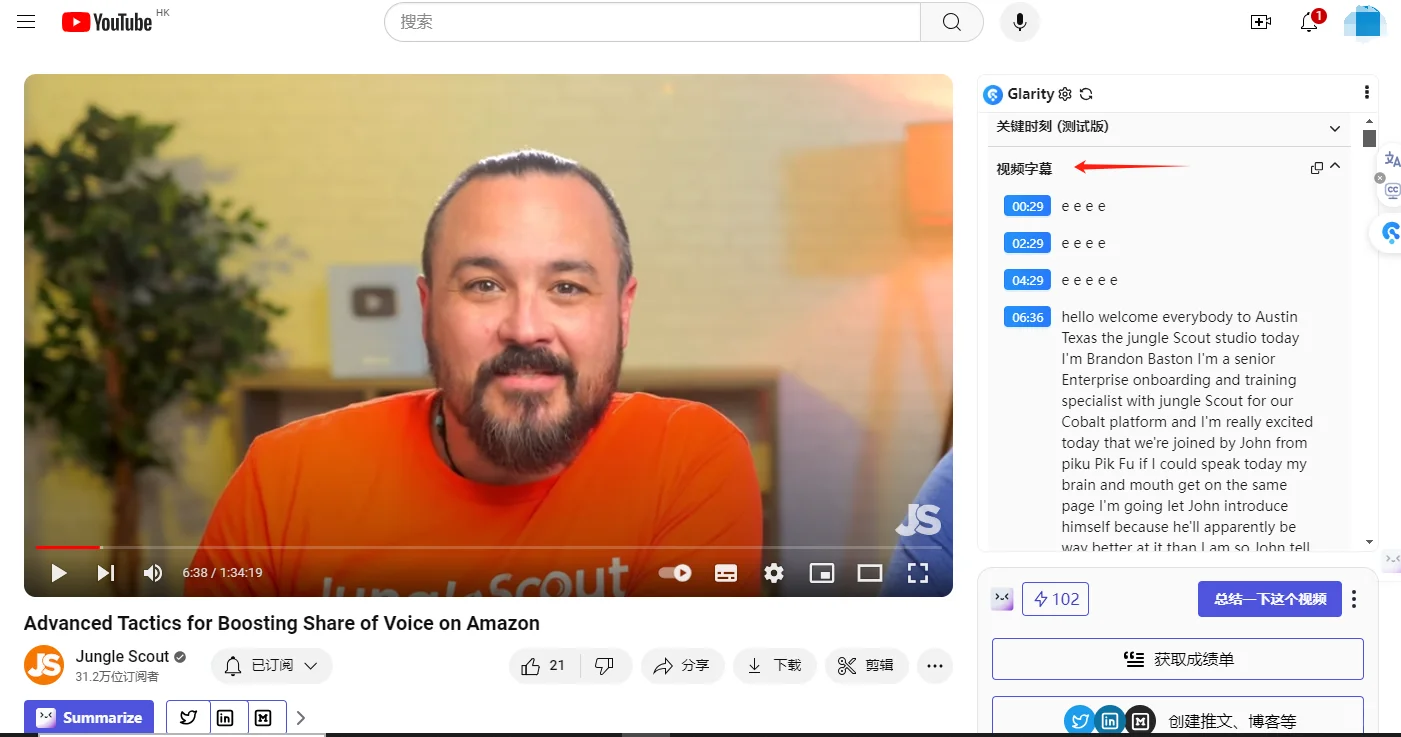Open the Jungle Scout channel avatar

44,665
